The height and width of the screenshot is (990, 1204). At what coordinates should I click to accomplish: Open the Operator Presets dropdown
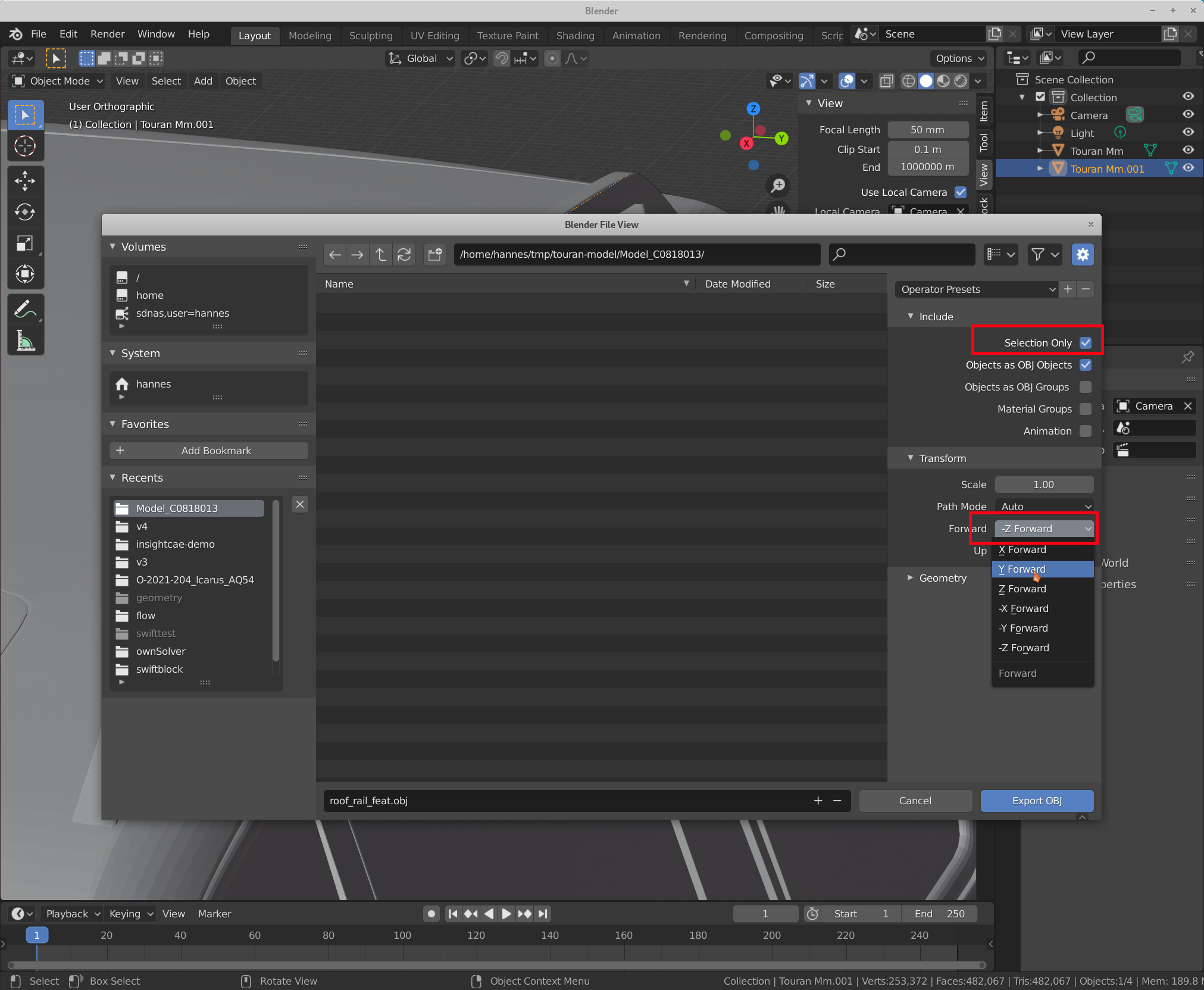(x=976, y=289)
